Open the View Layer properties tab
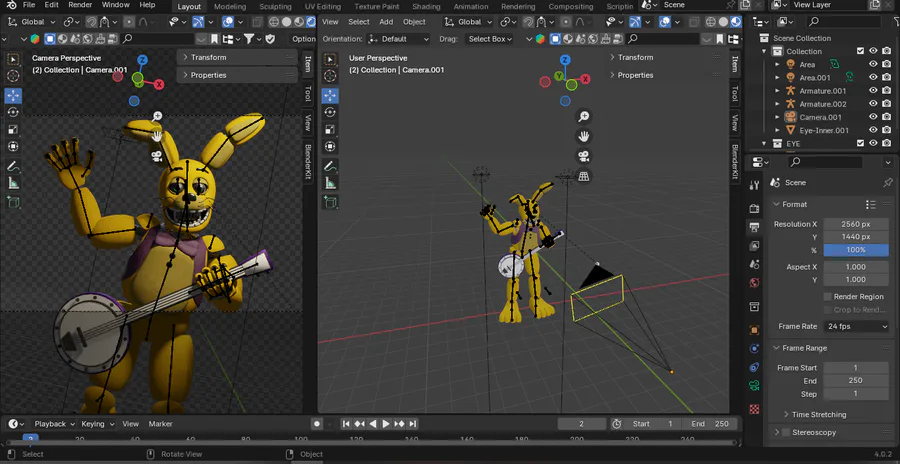 pyautogui.click(x=754, y=245)
